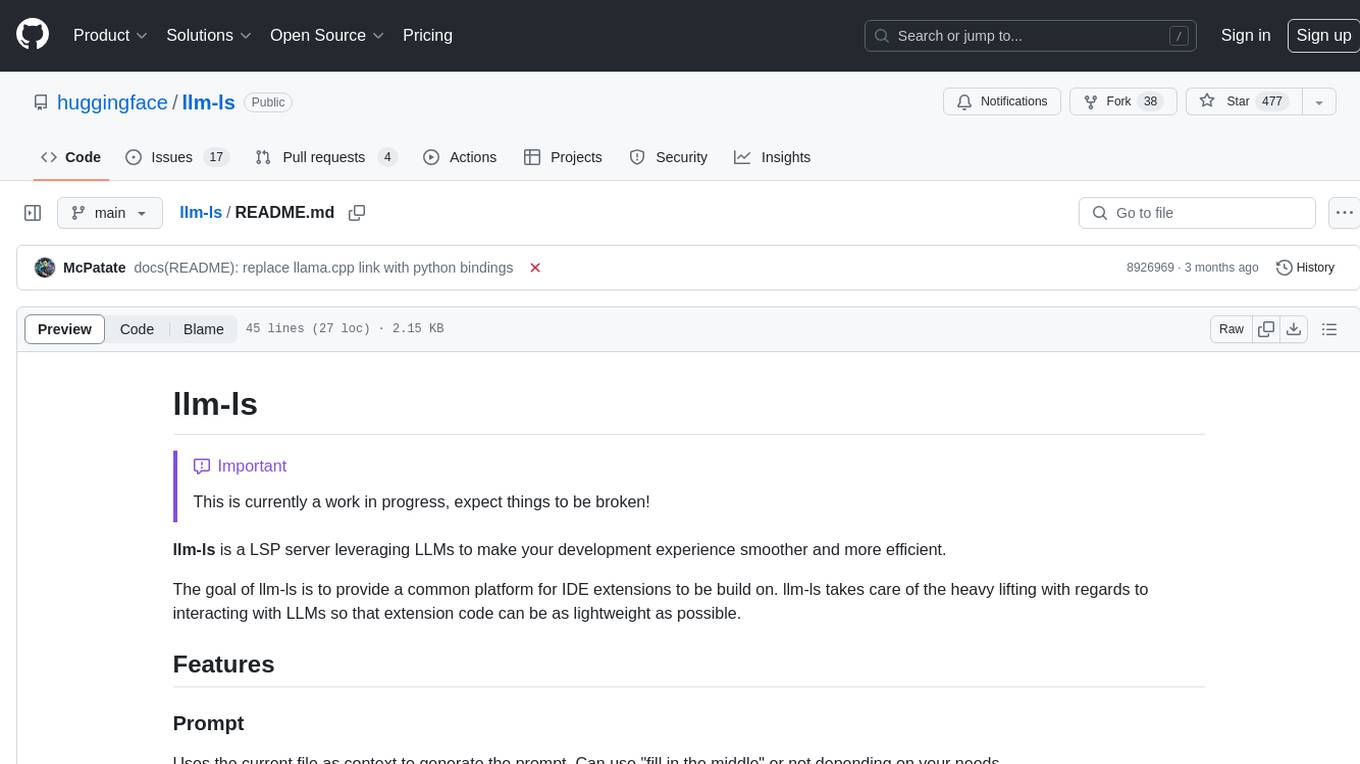The width and height of the screenshot is (1360, 764).
Task: Expand the Product menu
Action: pos(110,35)
